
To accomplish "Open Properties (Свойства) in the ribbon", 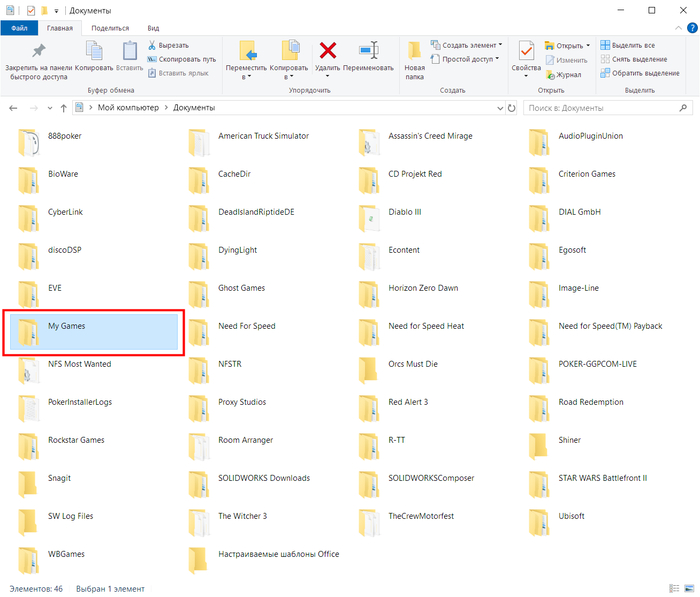I will pos(525,56).
